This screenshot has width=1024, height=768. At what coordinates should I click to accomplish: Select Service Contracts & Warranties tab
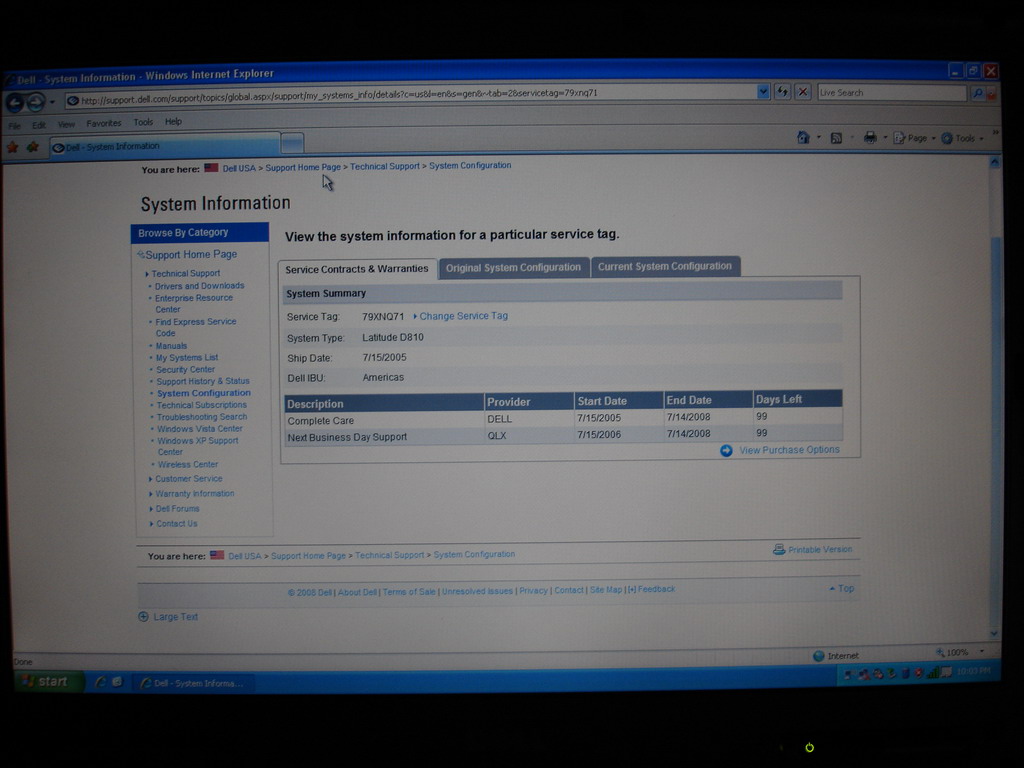tap(357, 269)
